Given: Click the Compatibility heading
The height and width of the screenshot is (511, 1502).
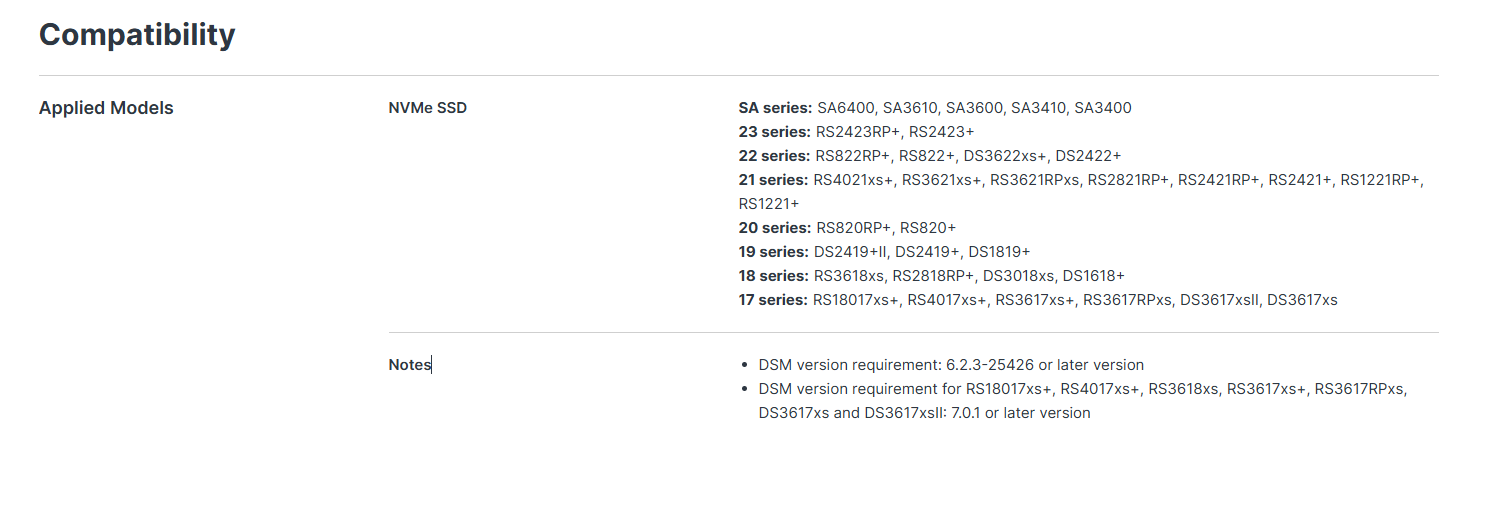Looking at the screenshot, I should pyautogui.click(x=137, y=35).
